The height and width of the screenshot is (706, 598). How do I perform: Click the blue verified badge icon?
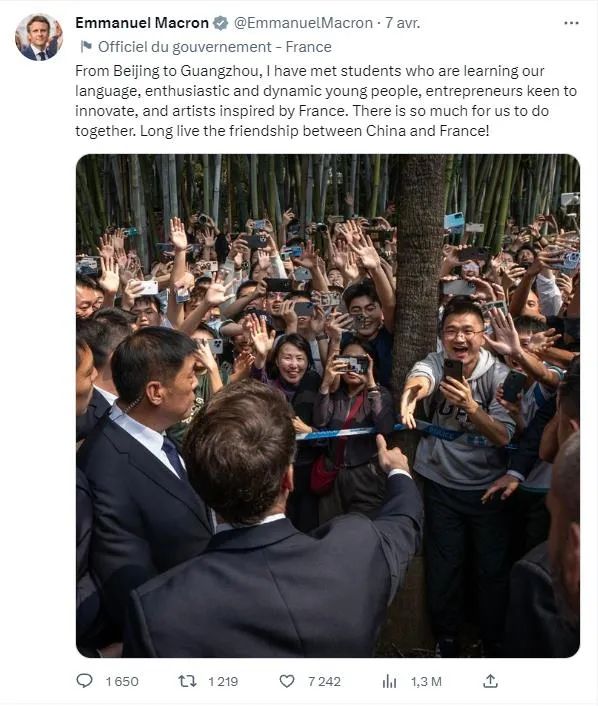220,23
